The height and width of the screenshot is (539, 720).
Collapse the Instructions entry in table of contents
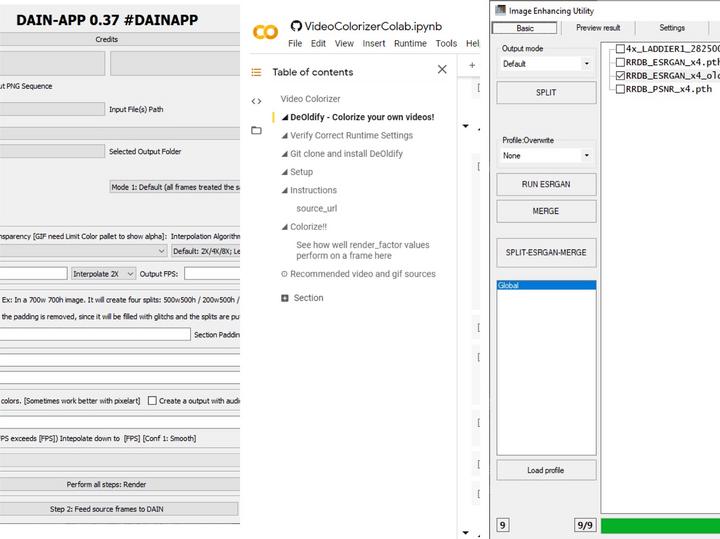[285, 191]
